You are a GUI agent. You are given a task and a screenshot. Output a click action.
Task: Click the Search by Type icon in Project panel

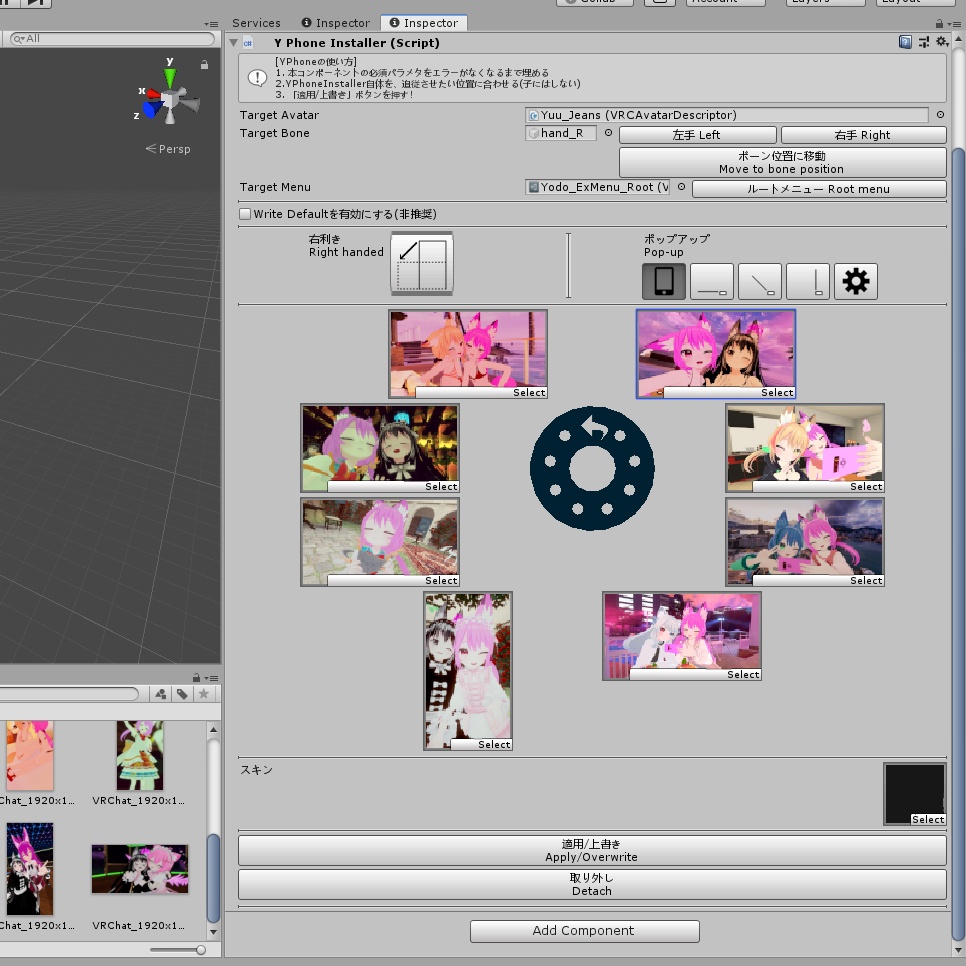pyautogui.click(x=161, y=694)
